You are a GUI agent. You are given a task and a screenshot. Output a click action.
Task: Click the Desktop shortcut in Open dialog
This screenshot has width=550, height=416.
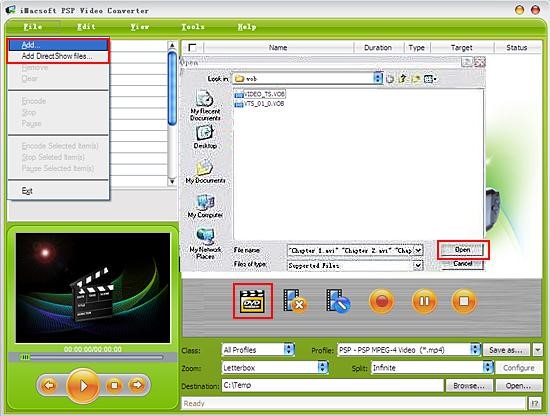pos(205,137)
